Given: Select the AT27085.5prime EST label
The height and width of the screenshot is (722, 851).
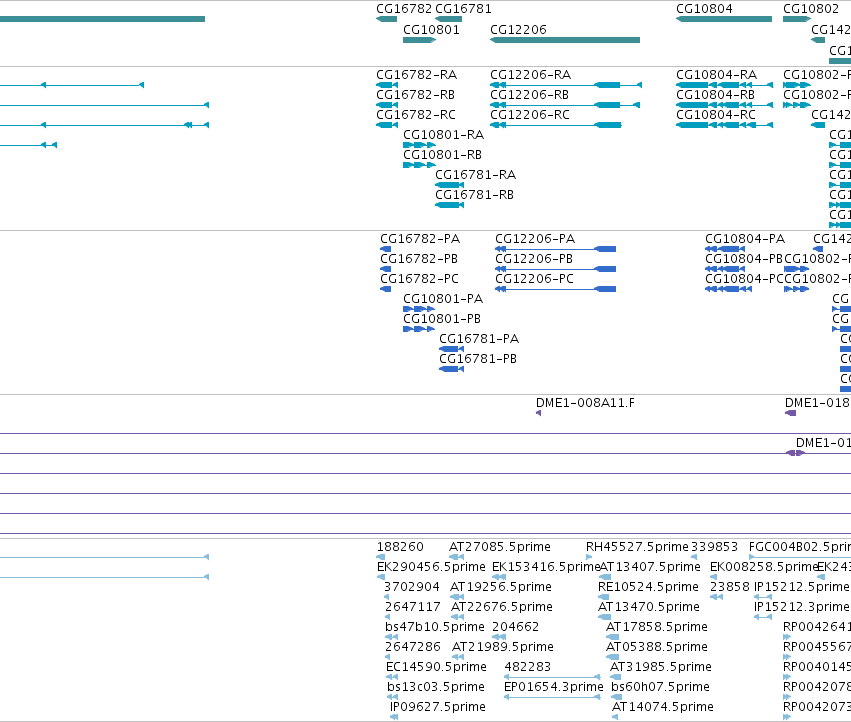Looking at the screenshot, I should (500, 547).
